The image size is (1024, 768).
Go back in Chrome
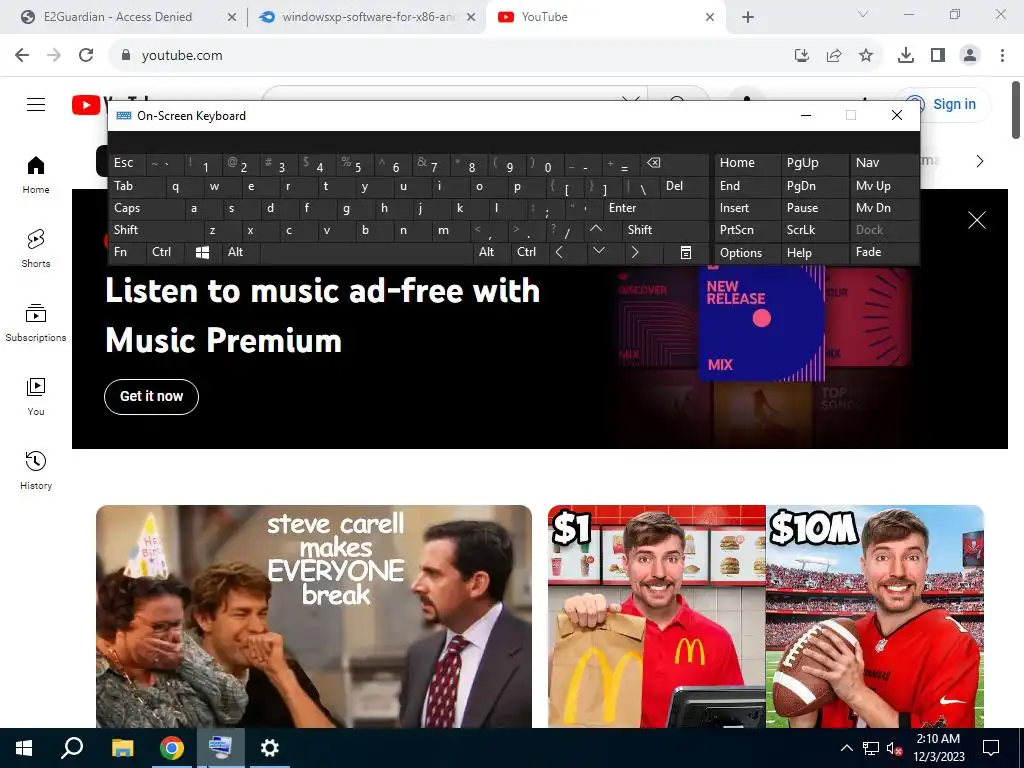point(22,56)
